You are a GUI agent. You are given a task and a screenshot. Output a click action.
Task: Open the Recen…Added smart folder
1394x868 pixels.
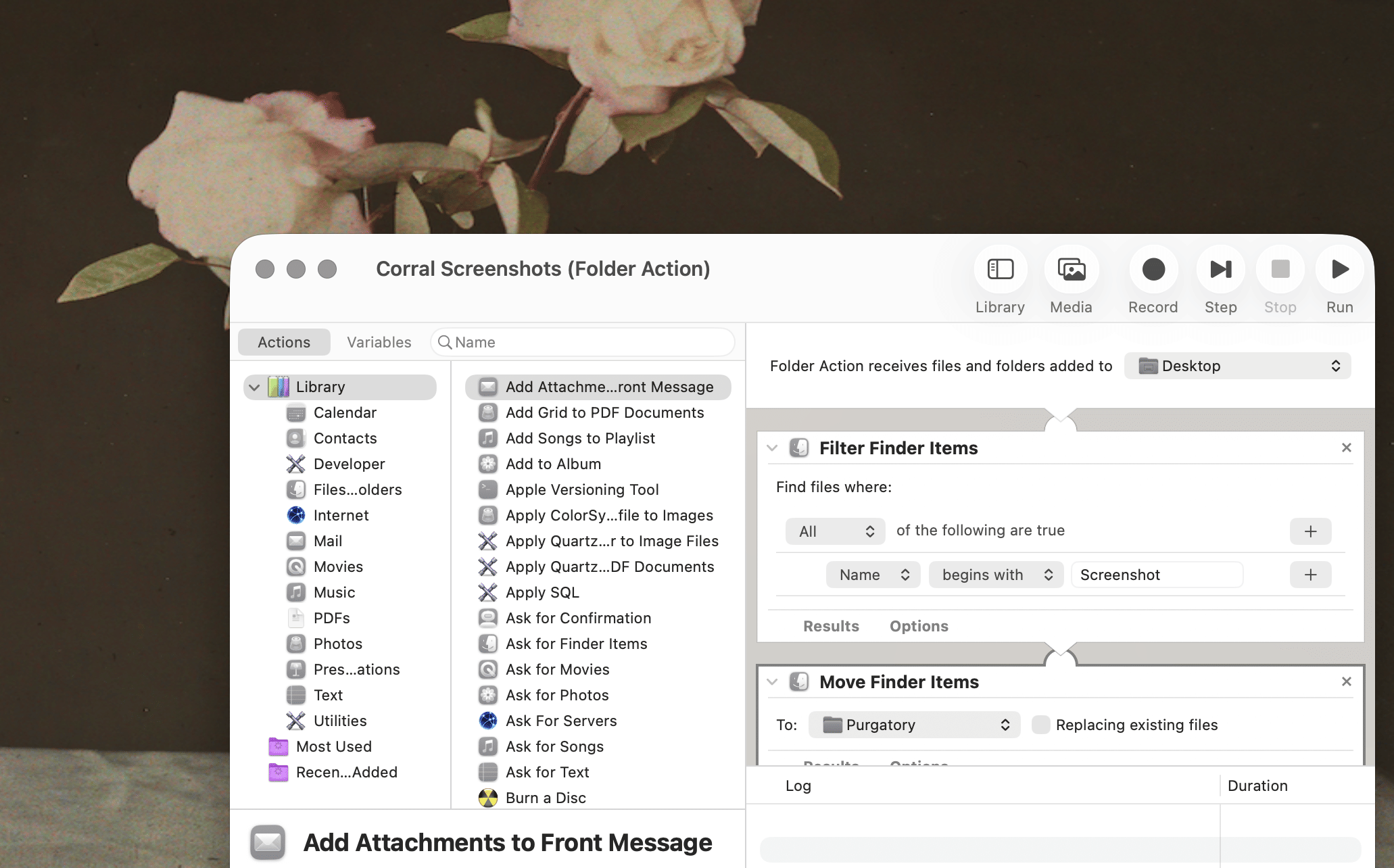(346, 772)
